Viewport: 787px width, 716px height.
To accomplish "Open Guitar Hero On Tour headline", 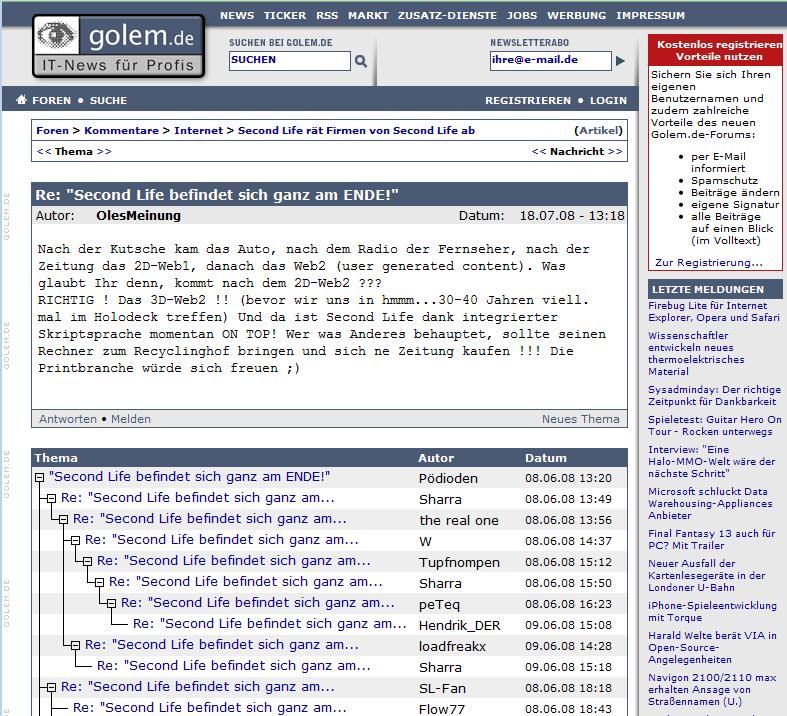I will [x=715, y=426].
